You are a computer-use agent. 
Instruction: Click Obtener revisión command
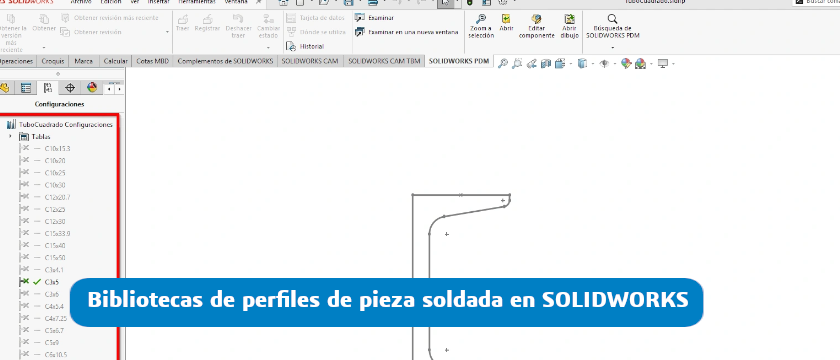[x=91, y=32]
